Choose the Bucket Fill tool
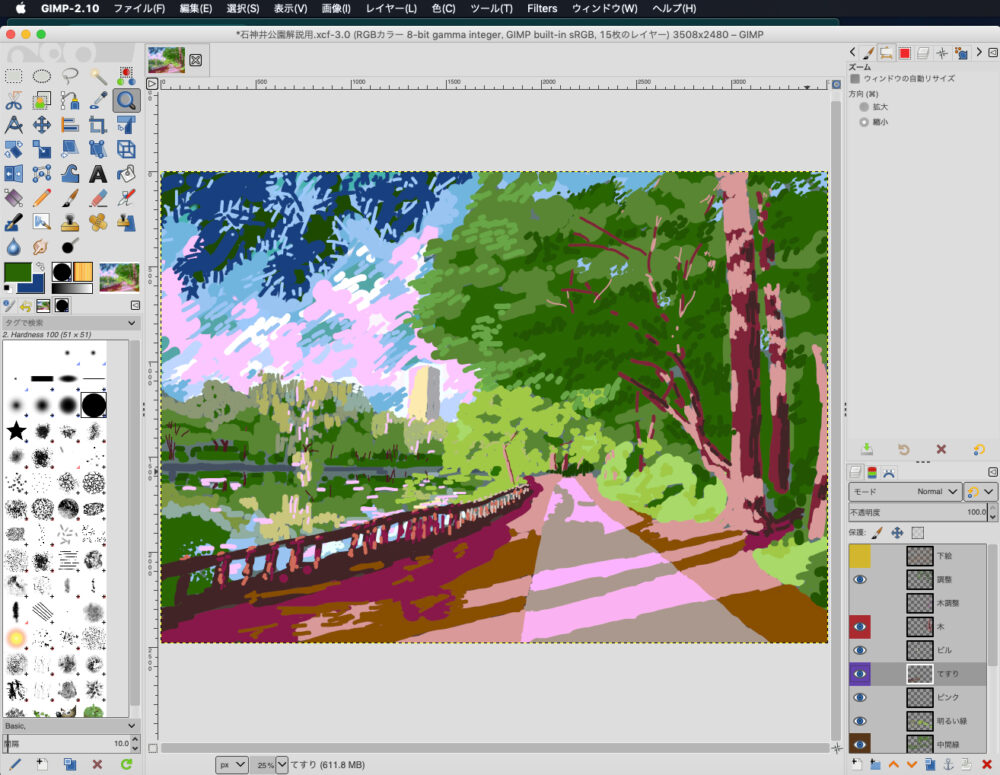 click(126, 174)
